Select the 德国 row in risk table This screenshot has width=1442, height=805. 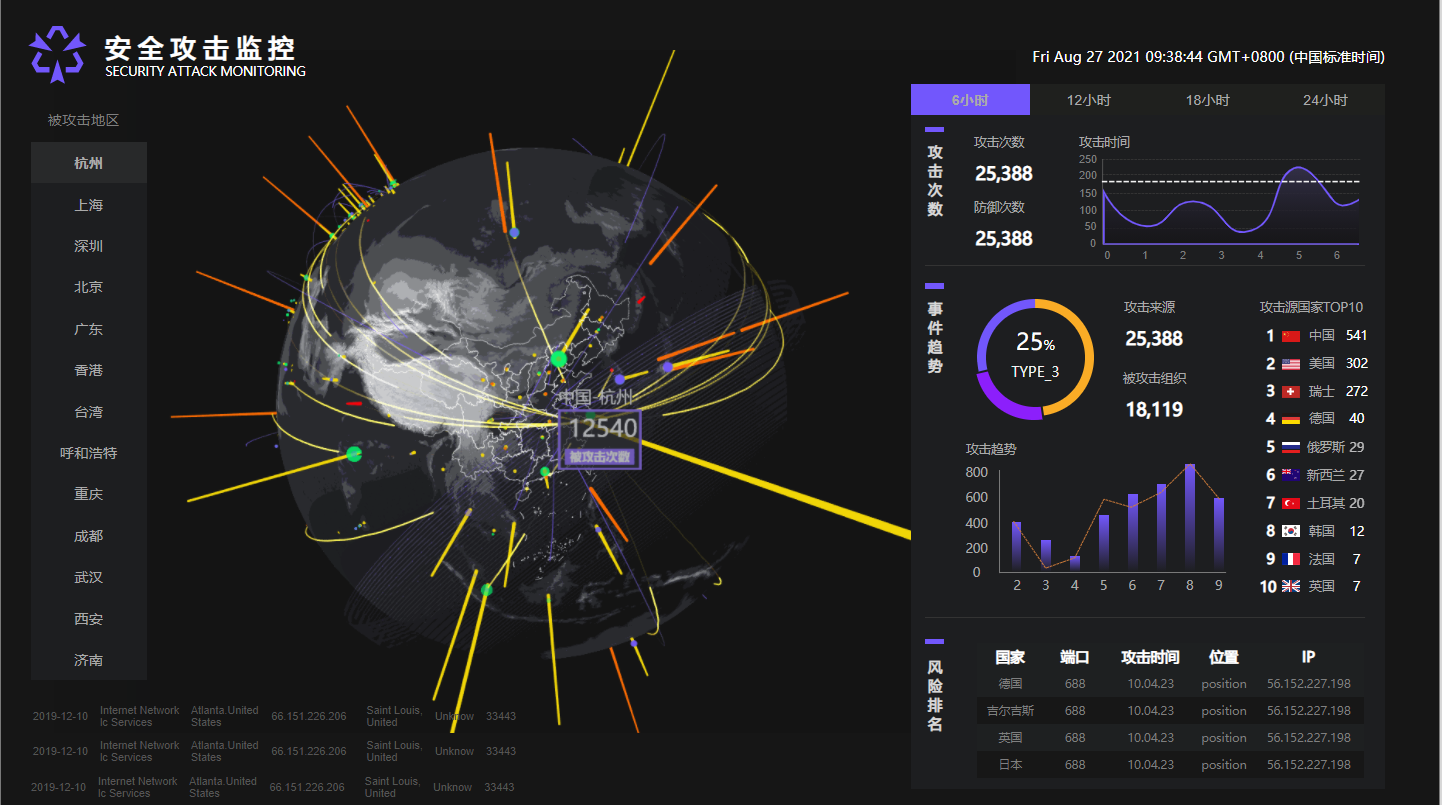pos(1170,684)
